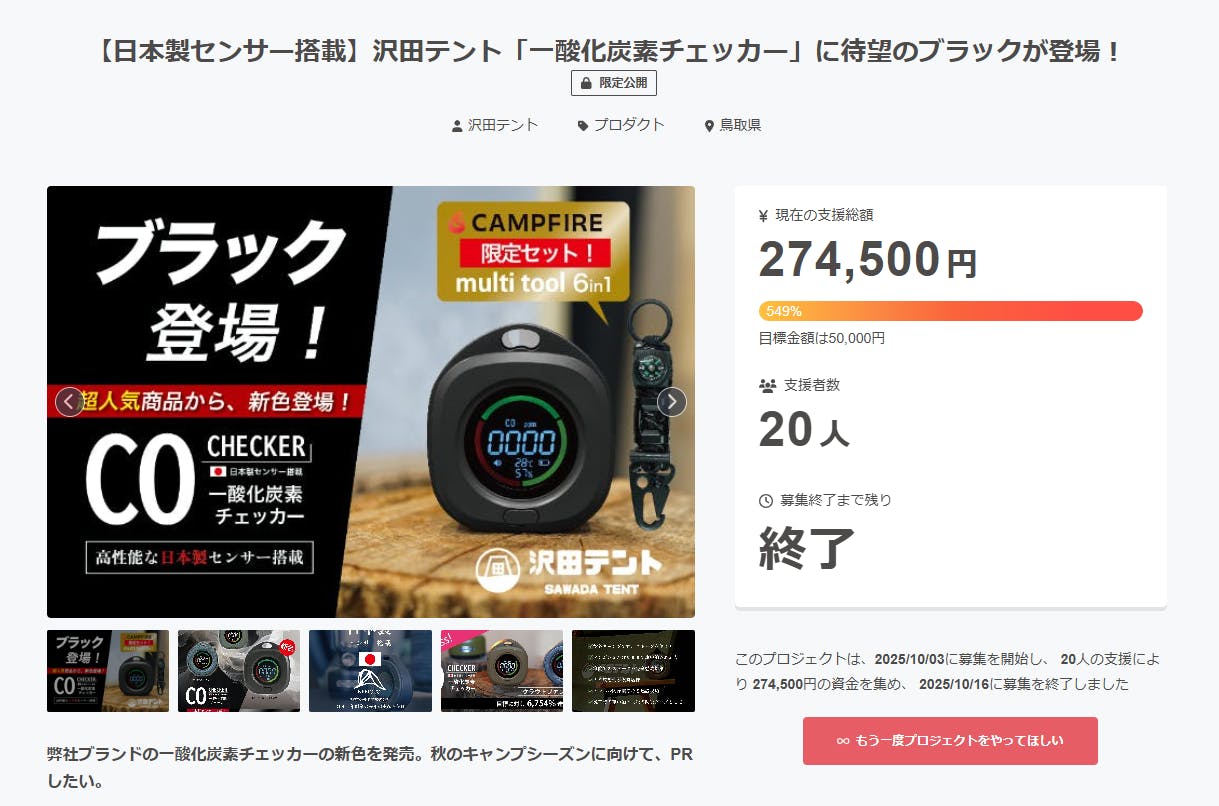Image resolution: width=1219 pixels, height=806 pixels.
Task: Click the location pin icon beside 鳥取県
Action: coord(709,126)
